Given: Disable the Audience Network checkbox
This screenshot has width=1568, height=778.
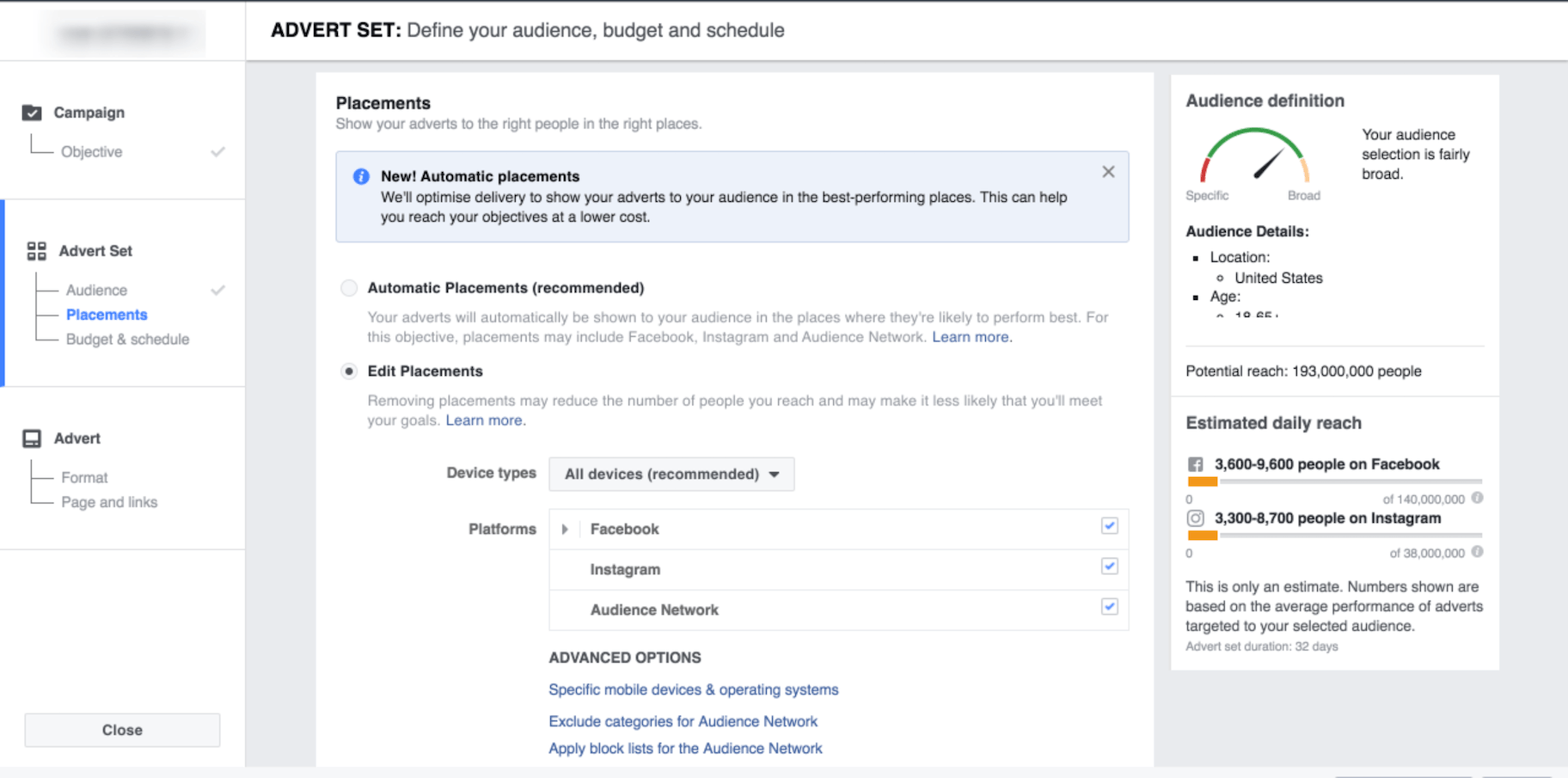Looking at the screenshot, I should click(x=1109, y=607).
